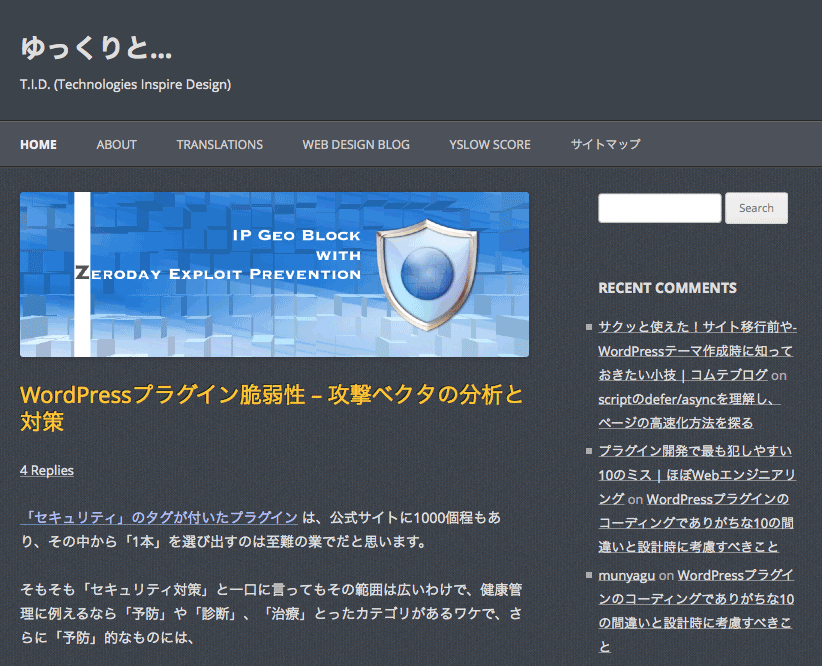Screen dimensions: 822x666
Task: Open the IP Geo Block banner image
Action: click(274, 274)
